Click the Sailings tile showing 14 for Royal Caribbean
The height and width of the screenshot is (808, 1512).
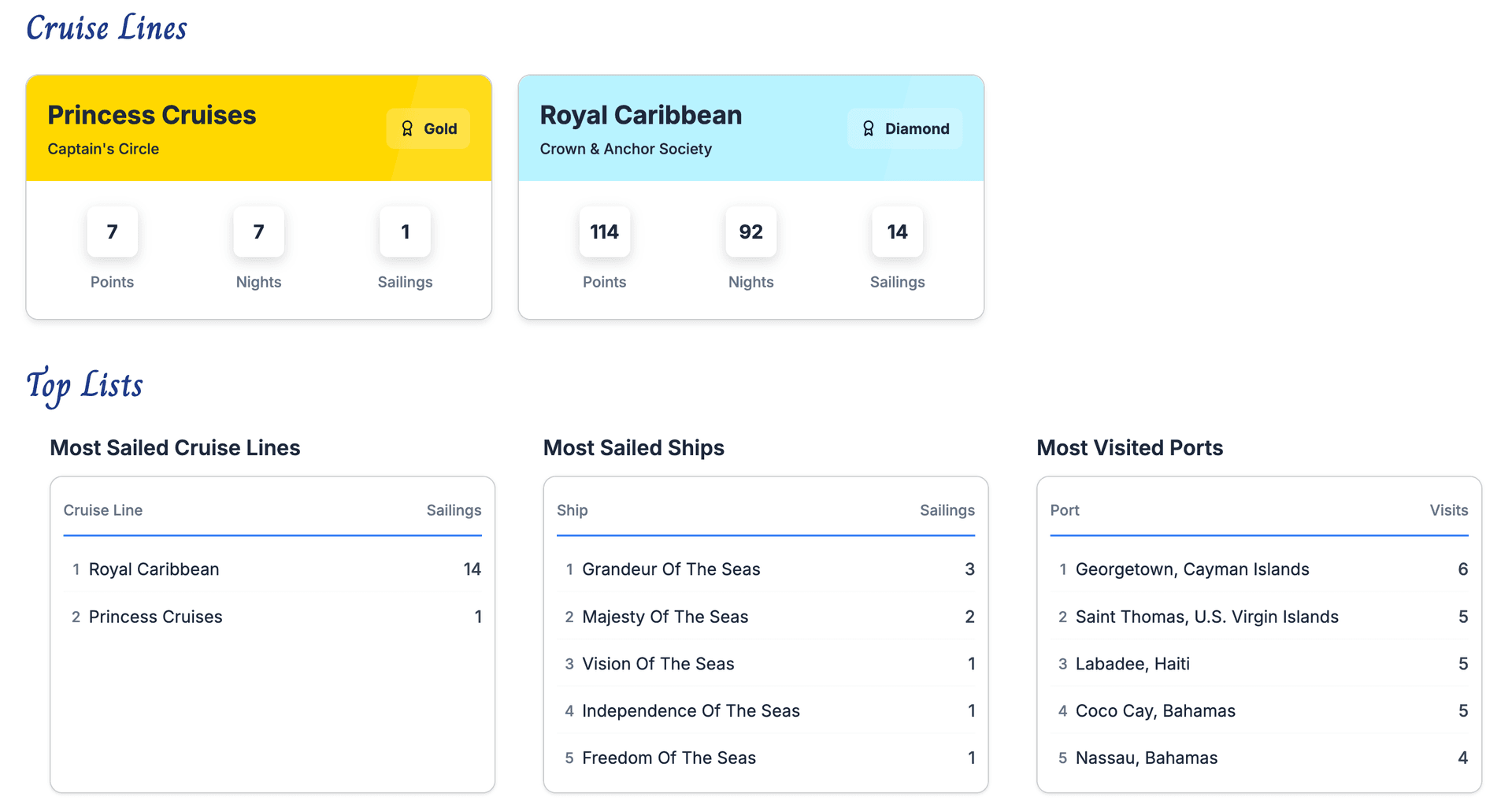(x=897, y=232)
